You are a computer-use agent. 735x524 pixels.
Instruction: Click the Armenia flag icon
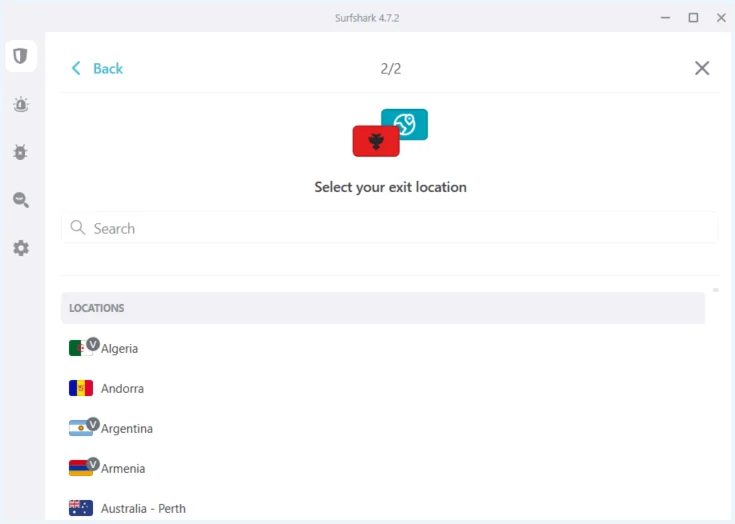point(80,468)
